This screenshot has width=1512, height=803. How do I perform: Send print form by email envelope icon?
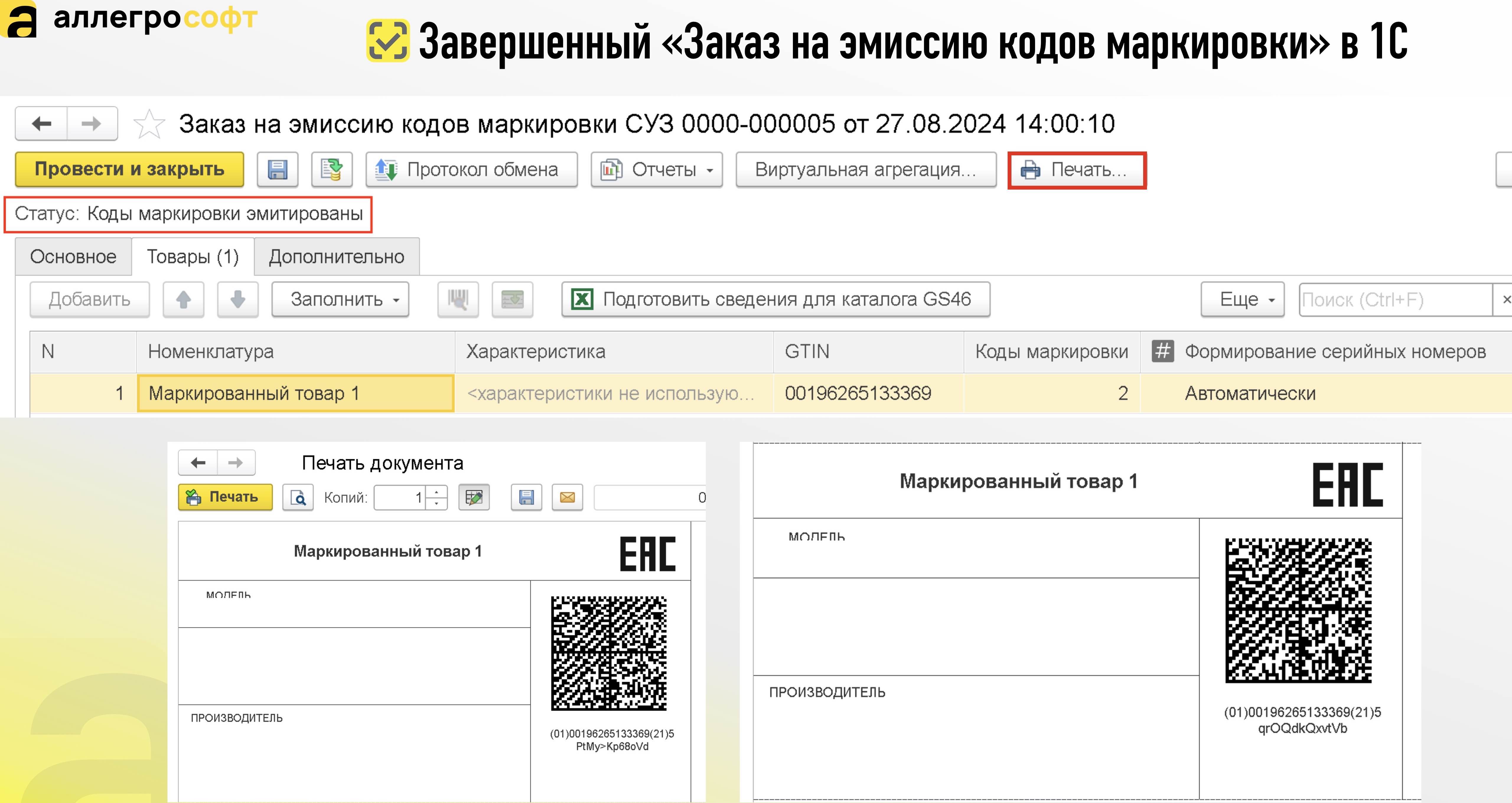[568, 498]
